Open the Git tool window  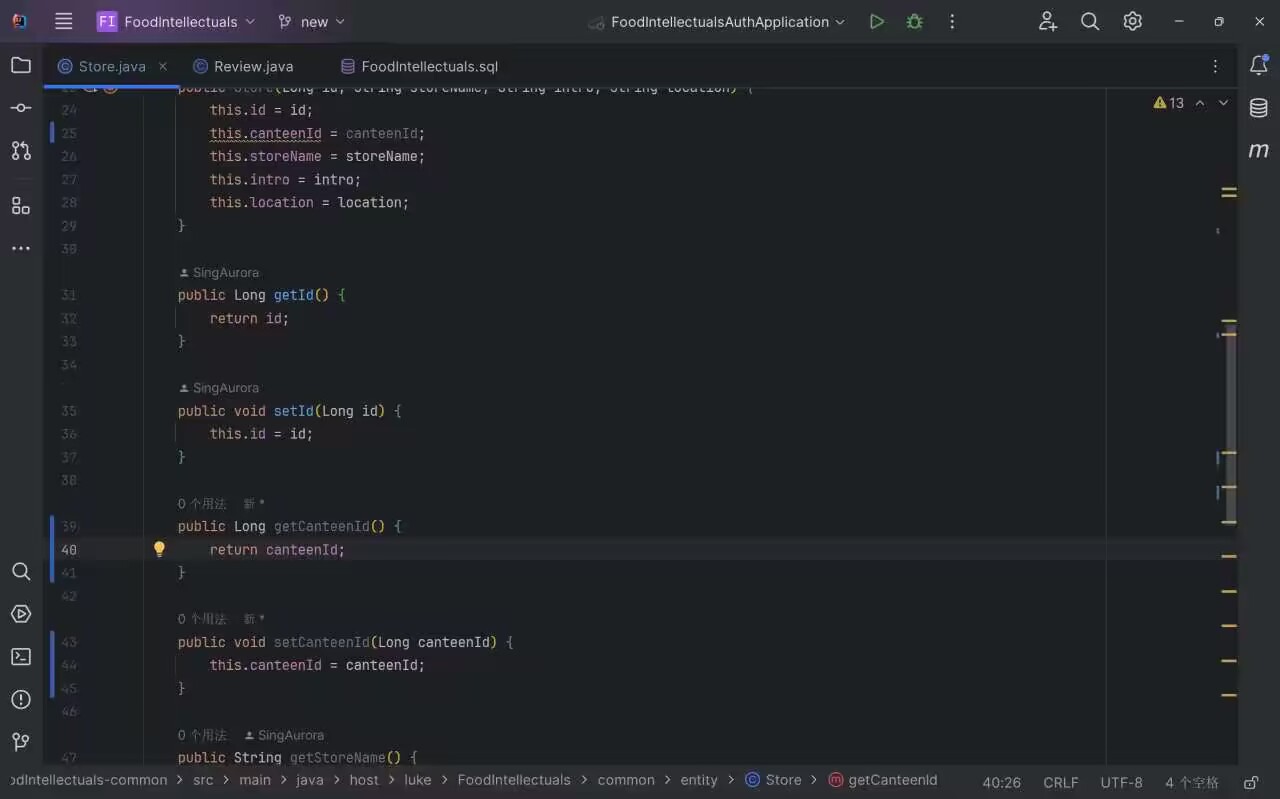[21, 742]
